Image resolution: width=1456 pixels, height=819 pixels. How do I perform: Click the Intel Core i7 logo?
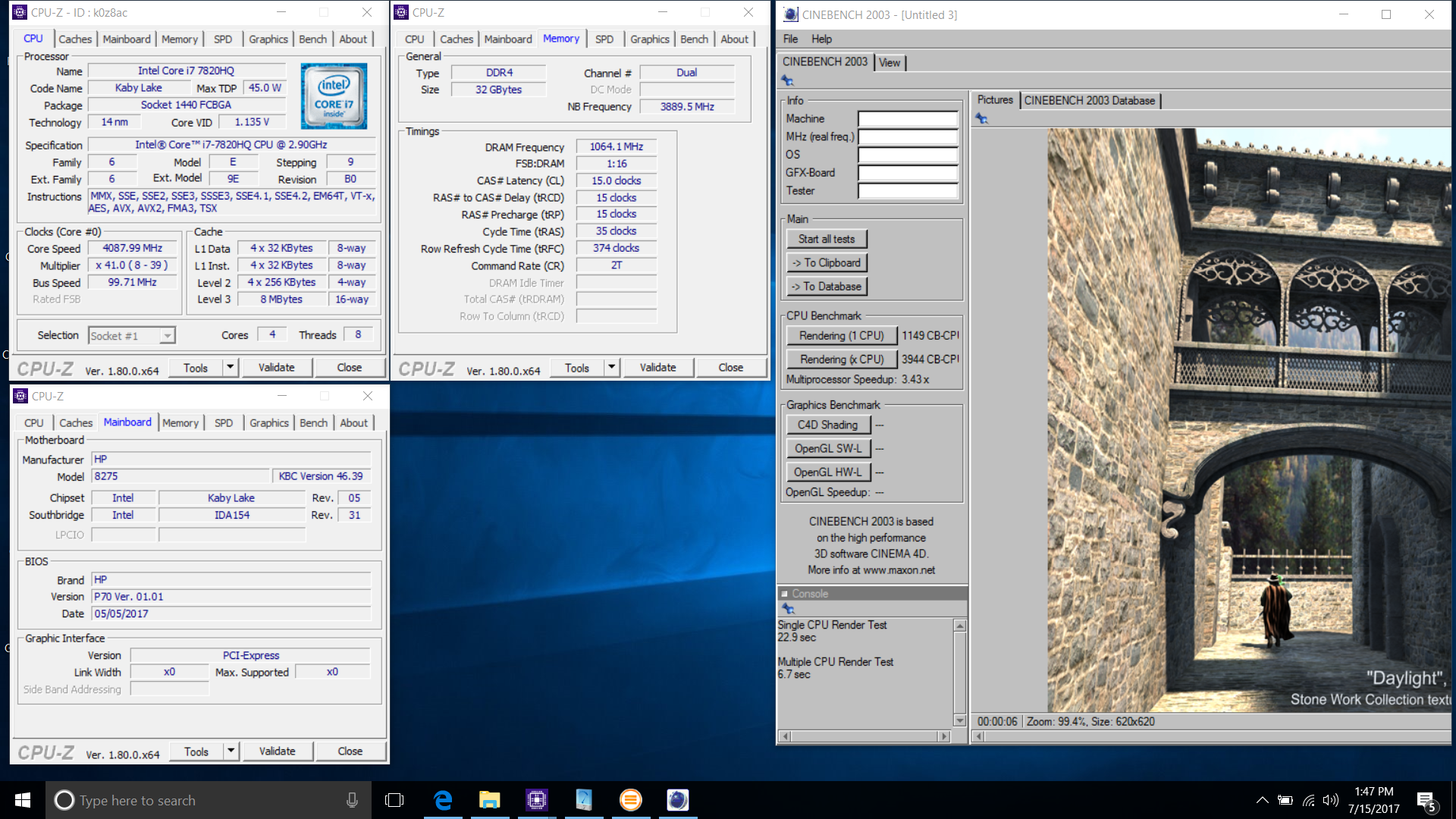tap(334, 96)
